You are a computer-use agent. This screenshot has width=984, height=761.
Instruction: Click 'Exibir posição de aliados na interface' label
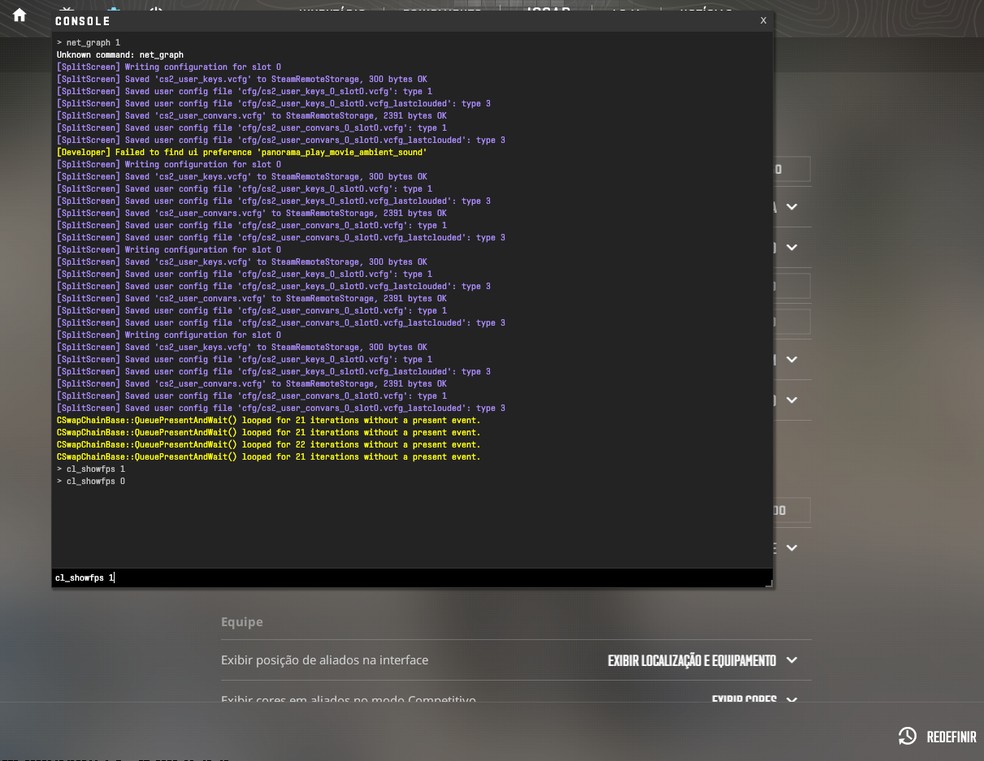coord(324,660)
